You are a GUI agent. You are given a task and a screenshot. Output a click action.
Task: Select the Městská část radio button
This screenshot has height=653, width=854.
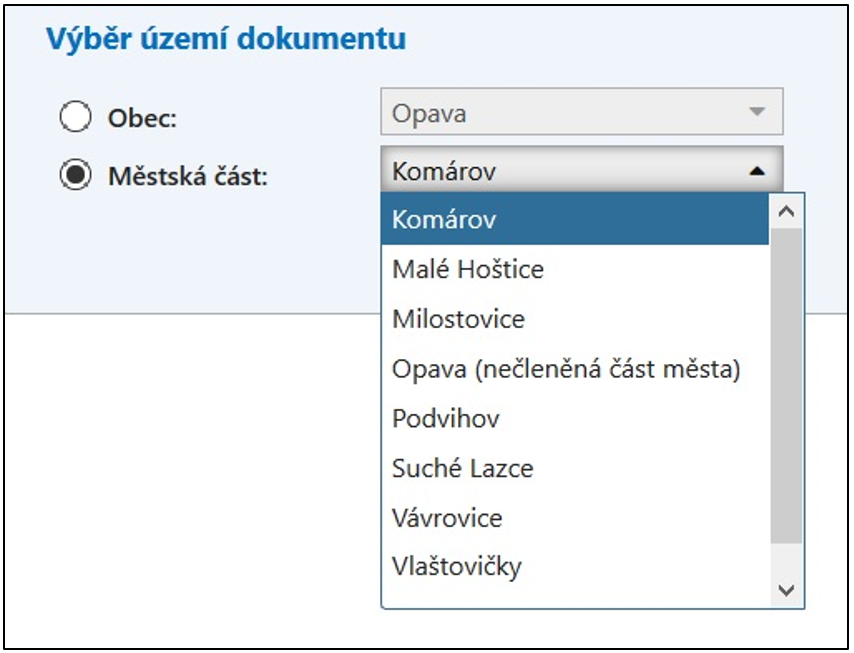[75, 175]
